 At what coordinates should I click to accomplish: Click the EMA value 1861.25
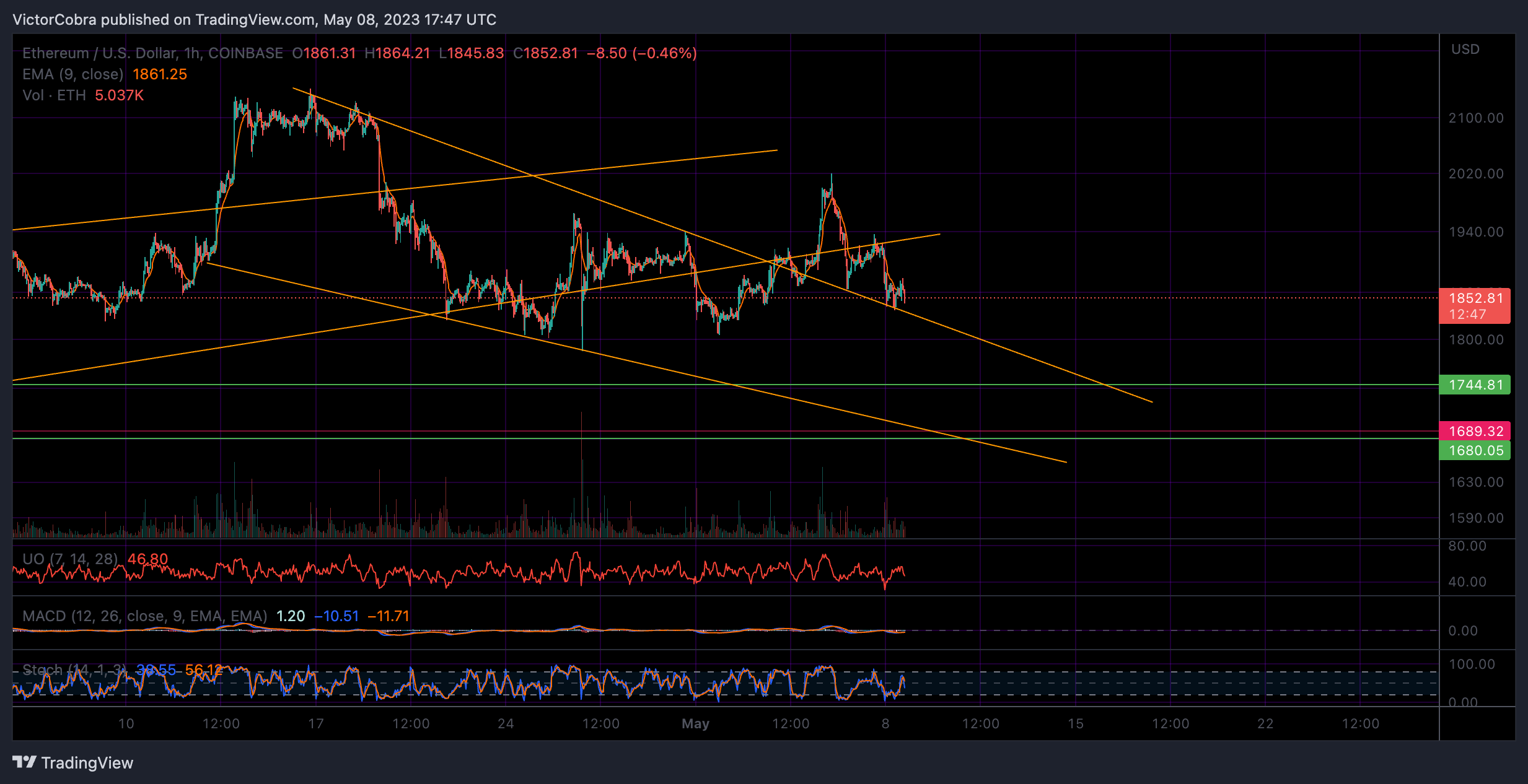click(x=160, y=74)
